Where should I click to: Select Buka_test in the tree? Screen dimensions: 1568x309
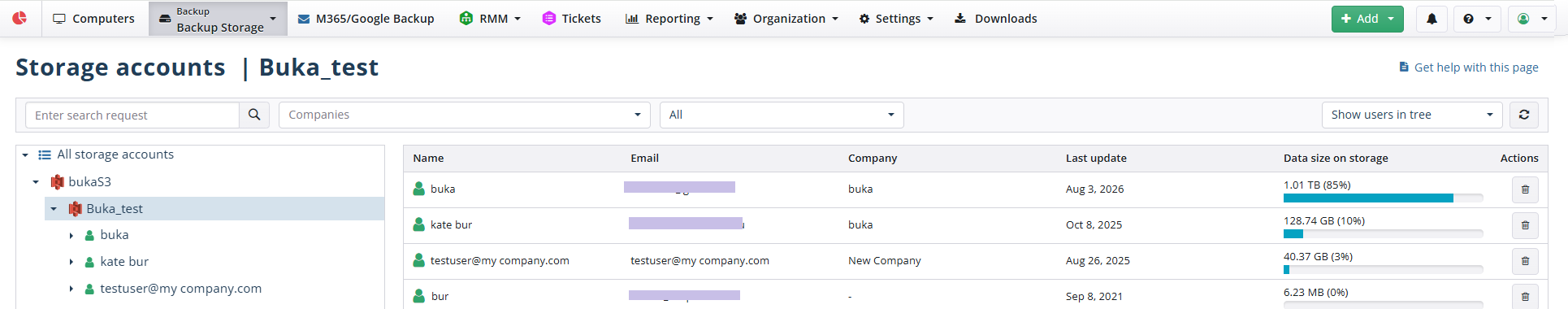click(115, 209)
